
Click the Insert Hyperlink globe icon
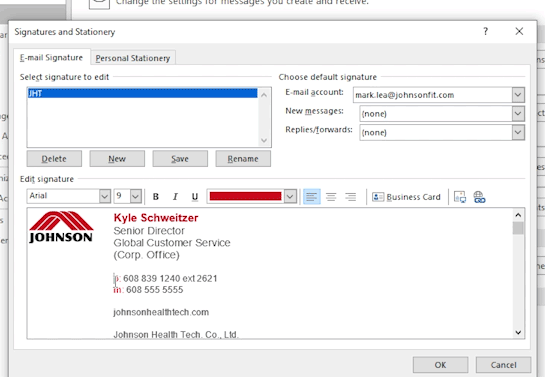(479, 197)
